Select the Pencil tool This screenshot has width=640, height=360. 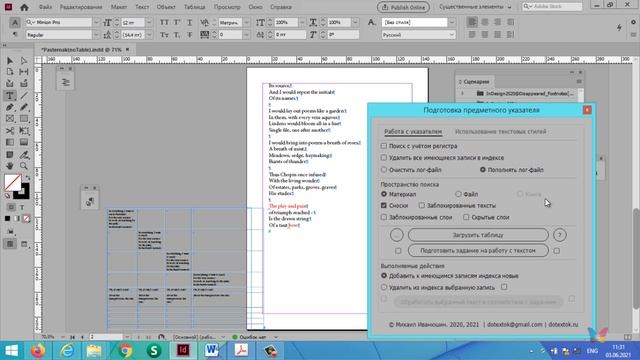pyautogui.click(x=24, y=107)
